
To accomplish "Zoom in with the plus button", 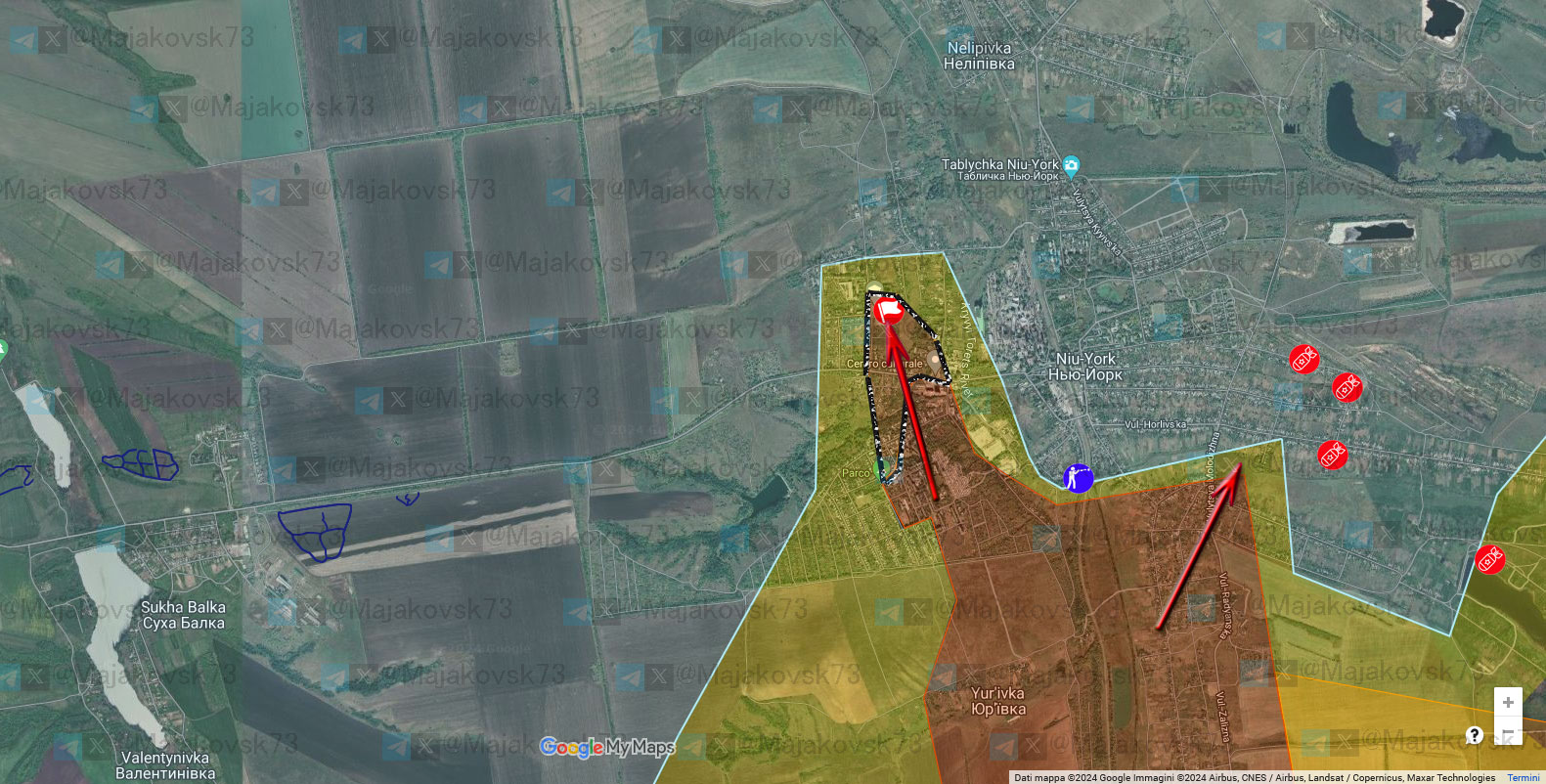I will pos(1508,702).
